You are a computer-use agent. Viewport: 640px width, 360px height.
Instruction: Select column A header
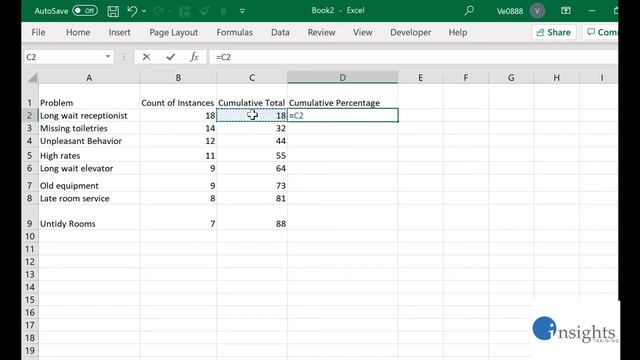pos(89,78)
